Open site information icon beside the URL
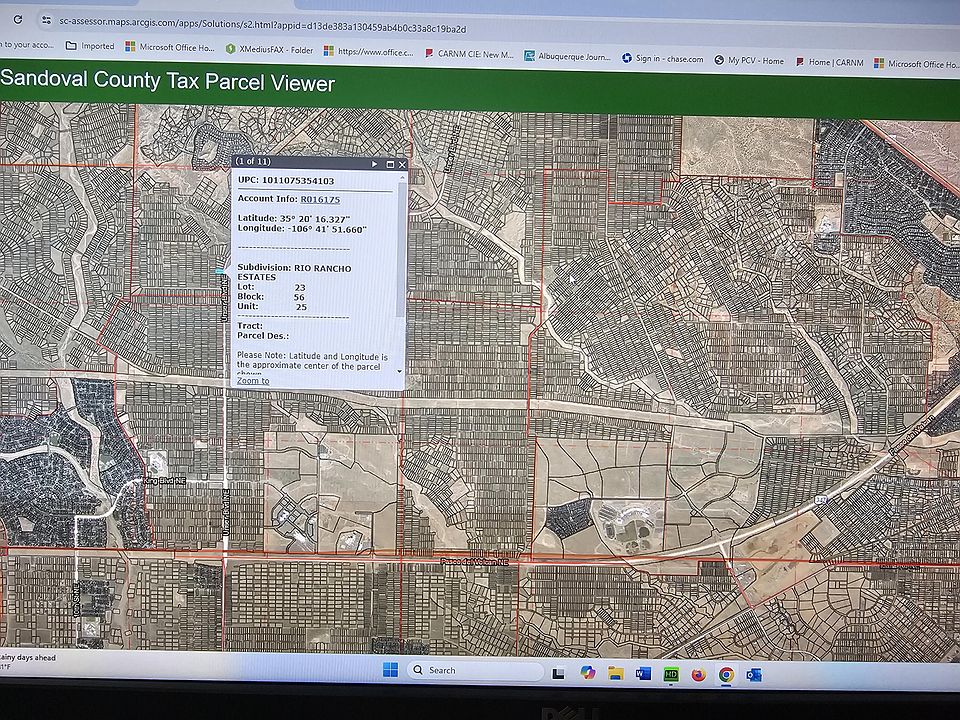 click(46, 20)
